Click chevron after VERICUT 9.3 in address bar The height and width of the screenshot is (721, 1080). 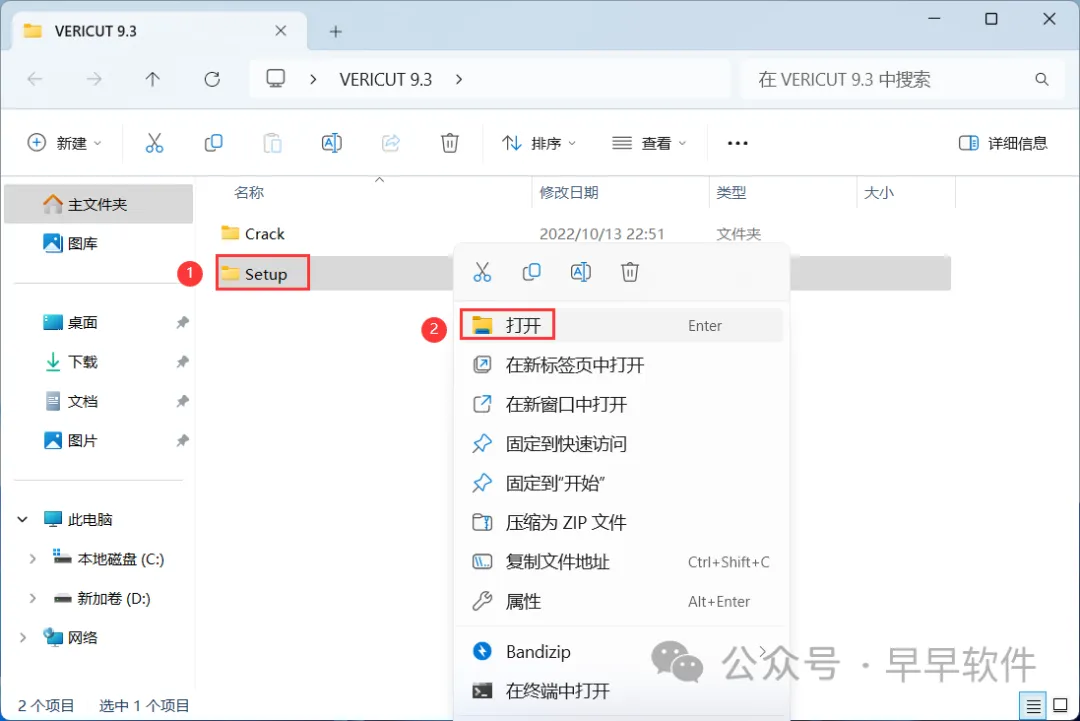click(x=459, y=80)
